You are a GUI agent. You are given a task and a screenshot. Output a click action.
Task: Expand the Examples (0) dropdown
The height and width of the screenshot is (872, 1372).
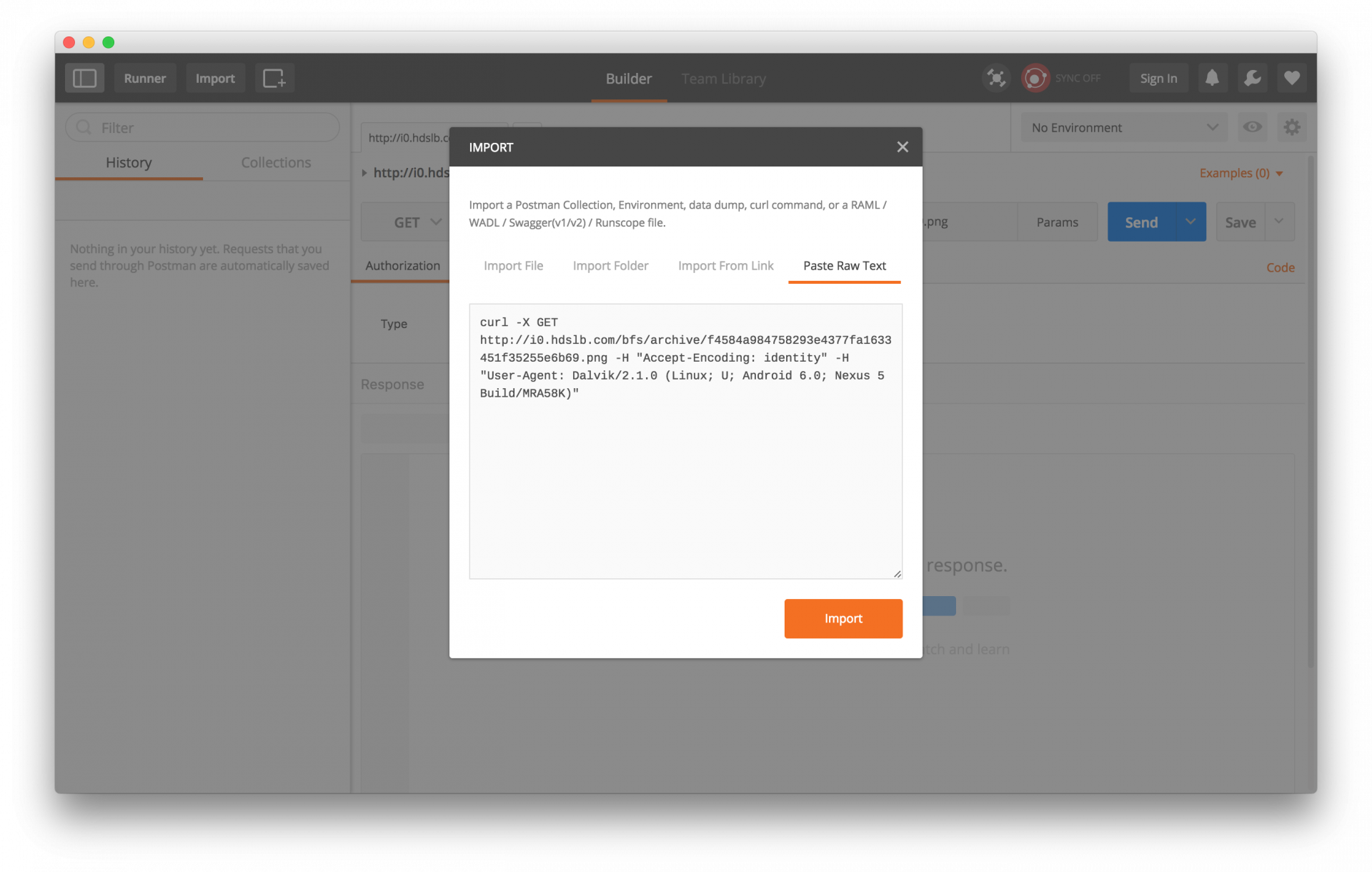click(x=1241, y=173)
